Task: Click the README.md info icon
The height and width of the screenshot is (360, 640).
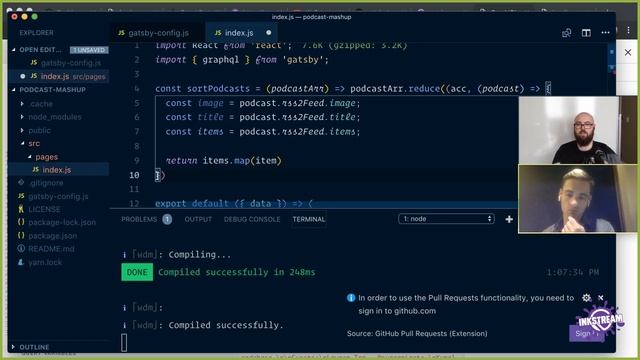Action: tap(21, 249)
